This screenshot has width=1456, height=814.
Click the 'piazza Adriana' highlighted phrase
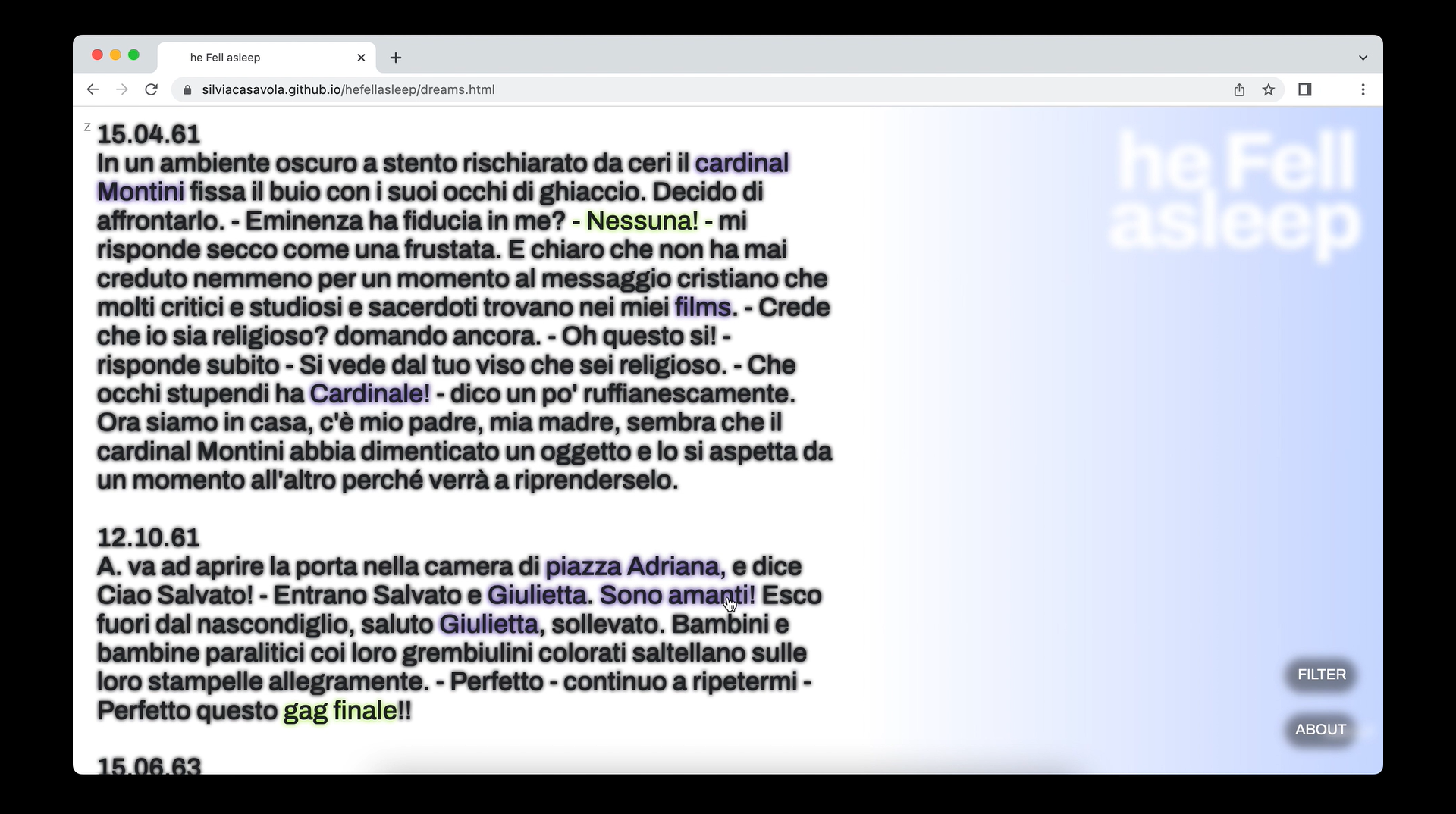(632, 566)
